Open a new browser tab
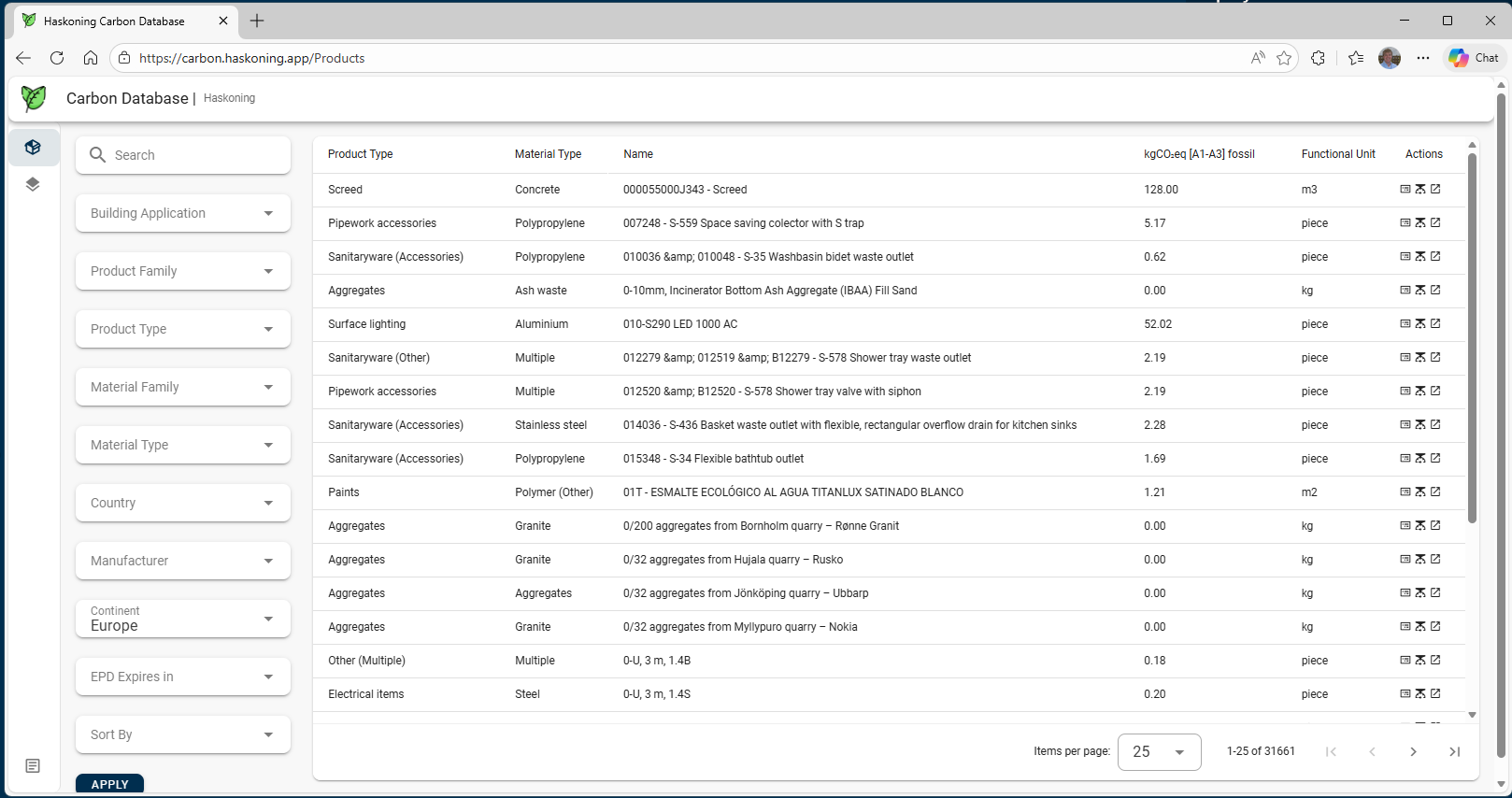 (257, 21)
